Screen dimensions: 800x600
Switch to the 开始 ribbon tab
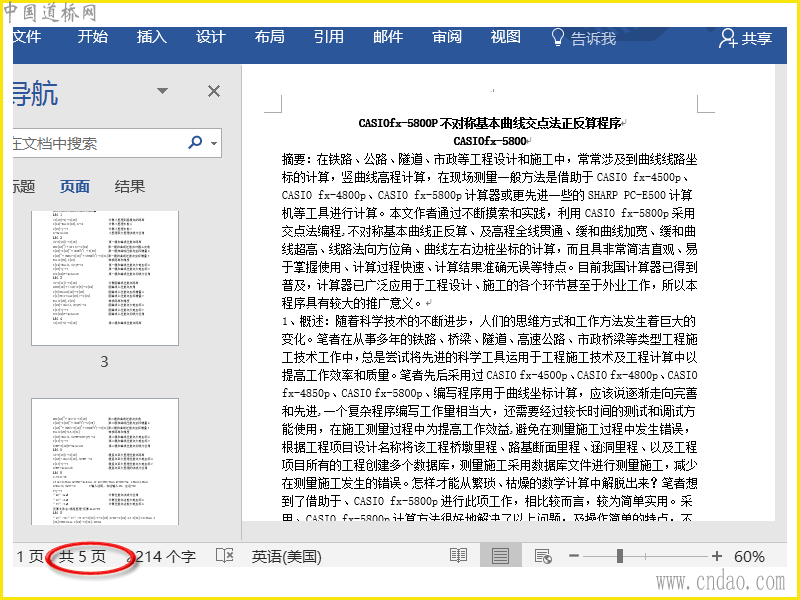coord(93,38)
